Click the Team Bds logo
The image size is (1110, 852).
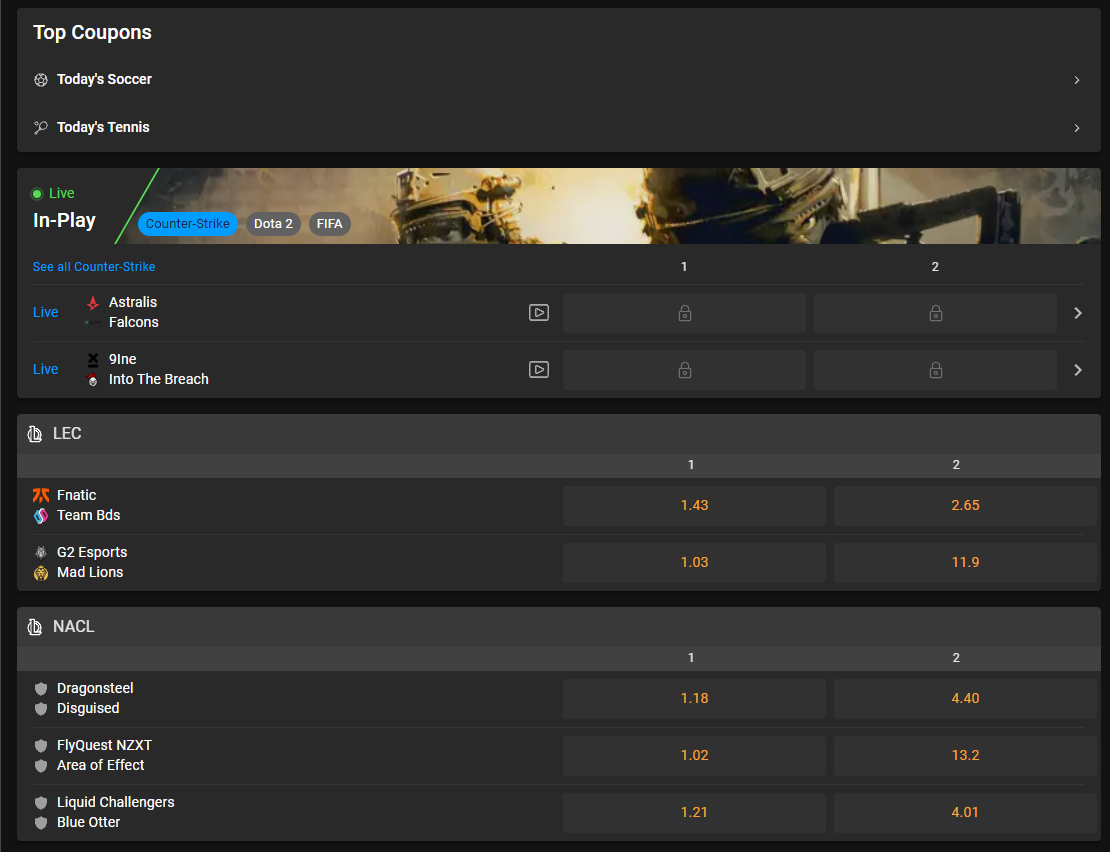[41, 516]
